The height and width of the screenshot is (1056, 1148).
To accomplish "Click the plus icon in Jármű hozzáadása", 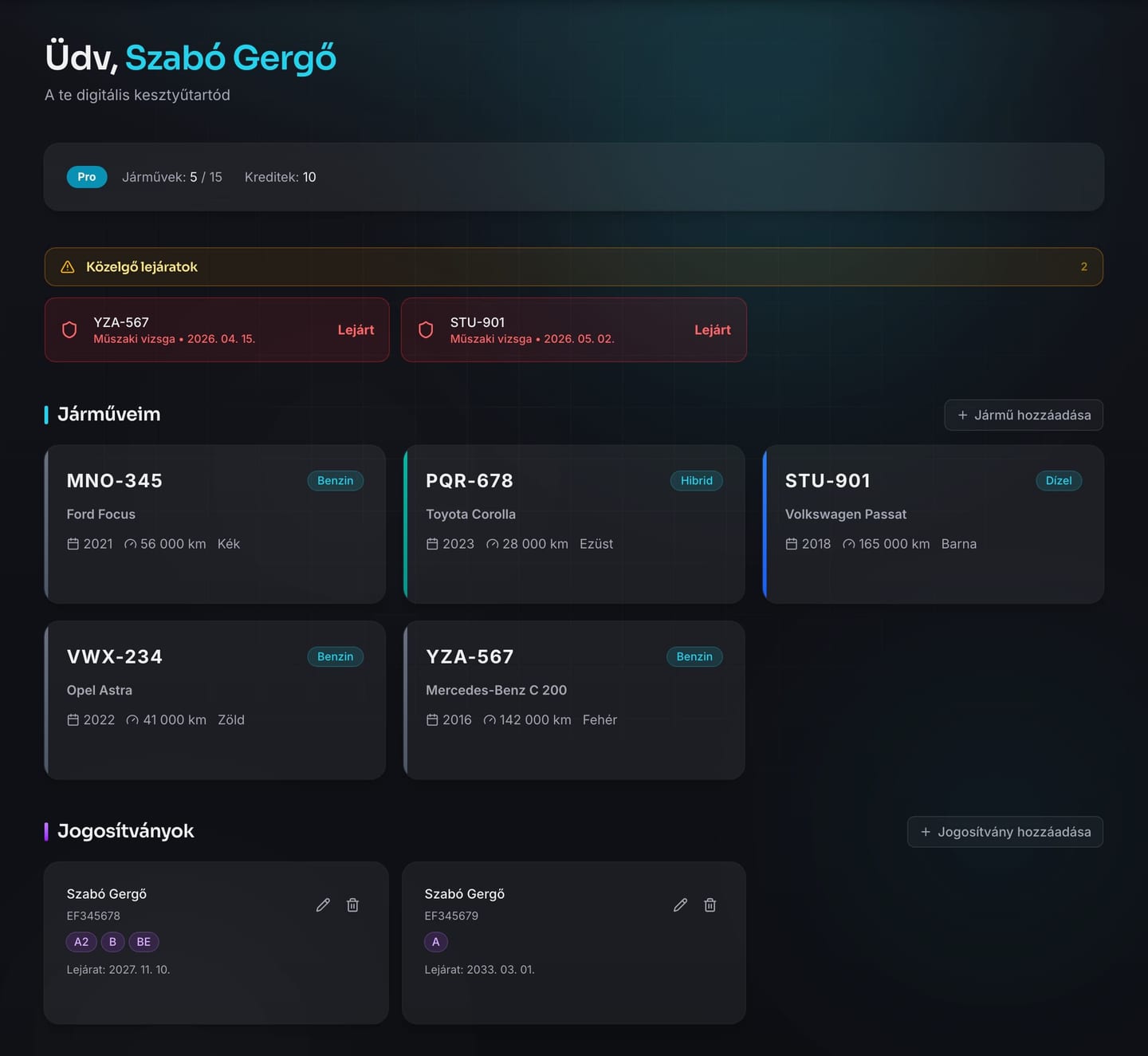I will [x=962, y=415].
